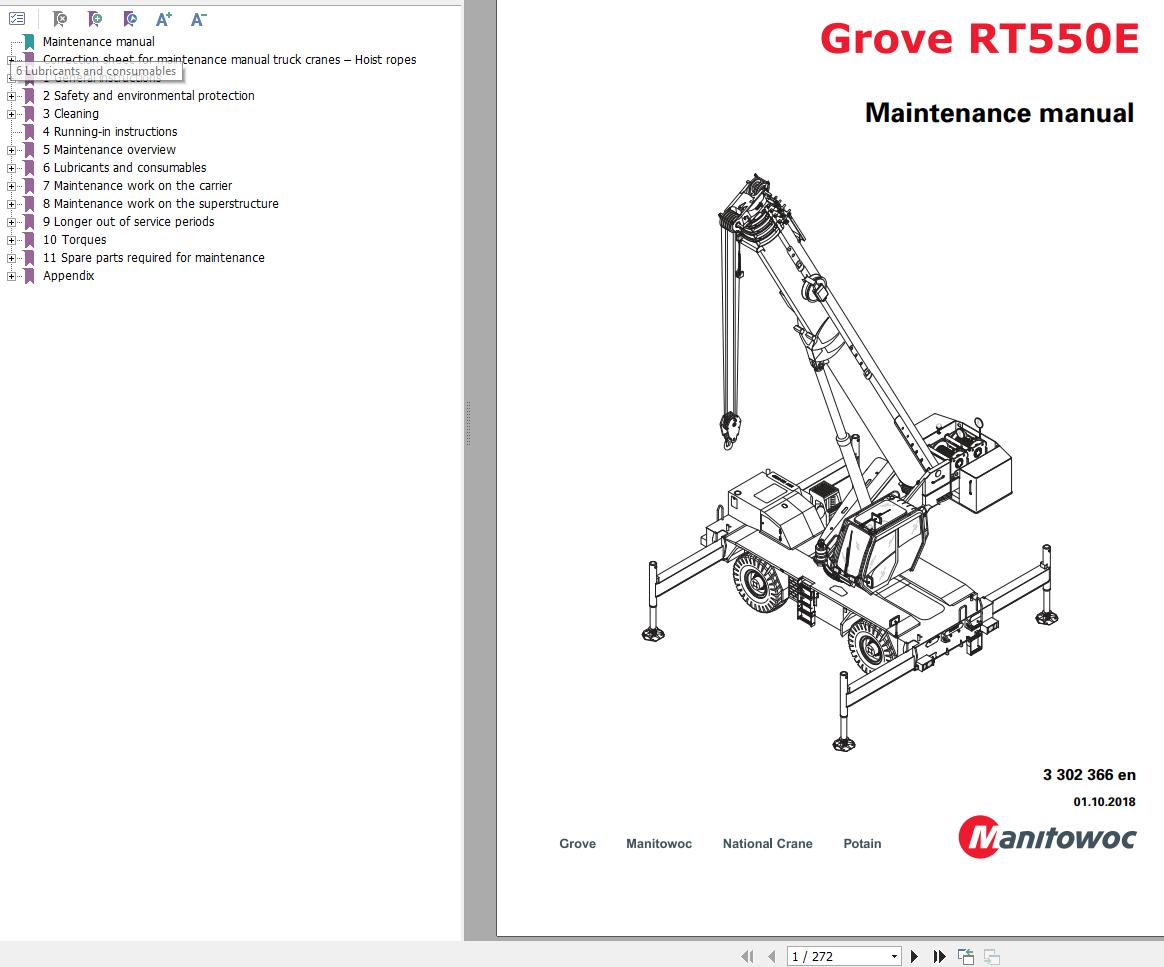
Task: Select the 'Maintenance manual' bookmark
Action: click(x=98, y=41)
